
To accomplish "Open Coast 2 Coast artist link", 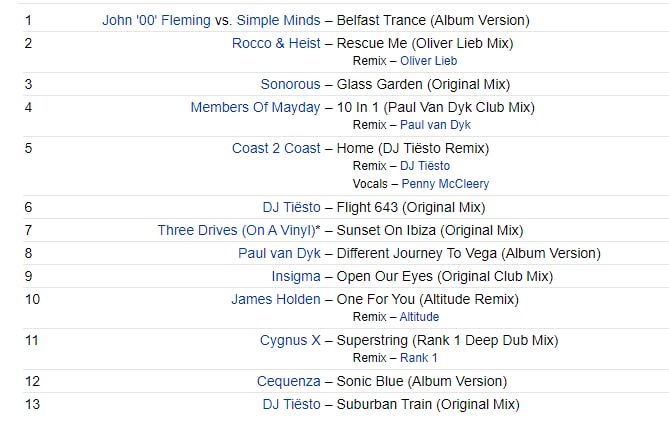I will pyautogui.click(x=276, y=149).
